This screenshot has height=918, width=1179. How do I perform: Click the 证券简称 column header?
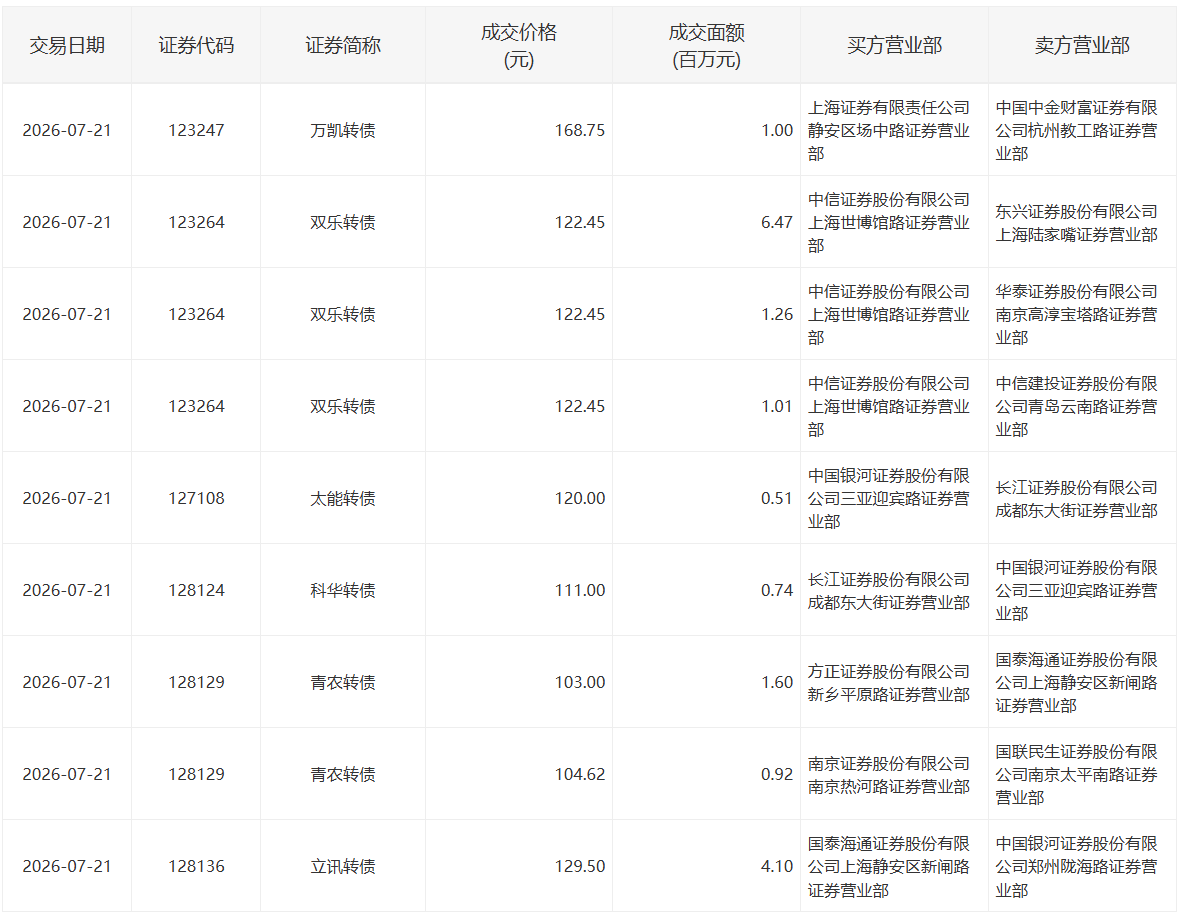[343, 46]
